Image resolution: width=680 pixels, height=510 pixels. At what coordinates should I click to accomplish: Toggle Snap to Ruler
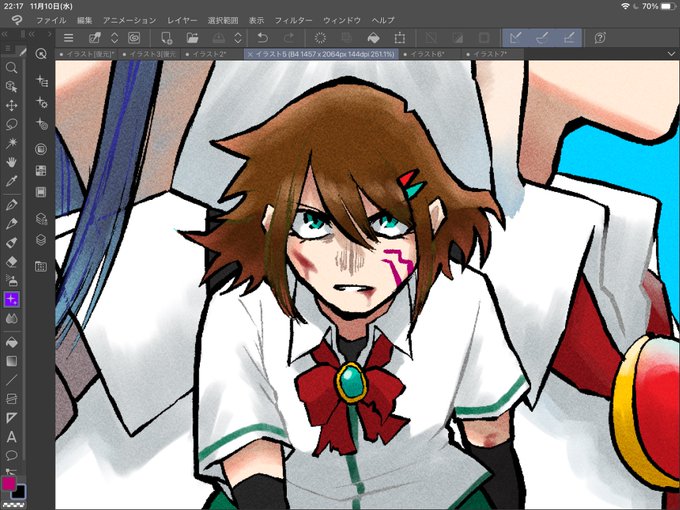(515, 38)
